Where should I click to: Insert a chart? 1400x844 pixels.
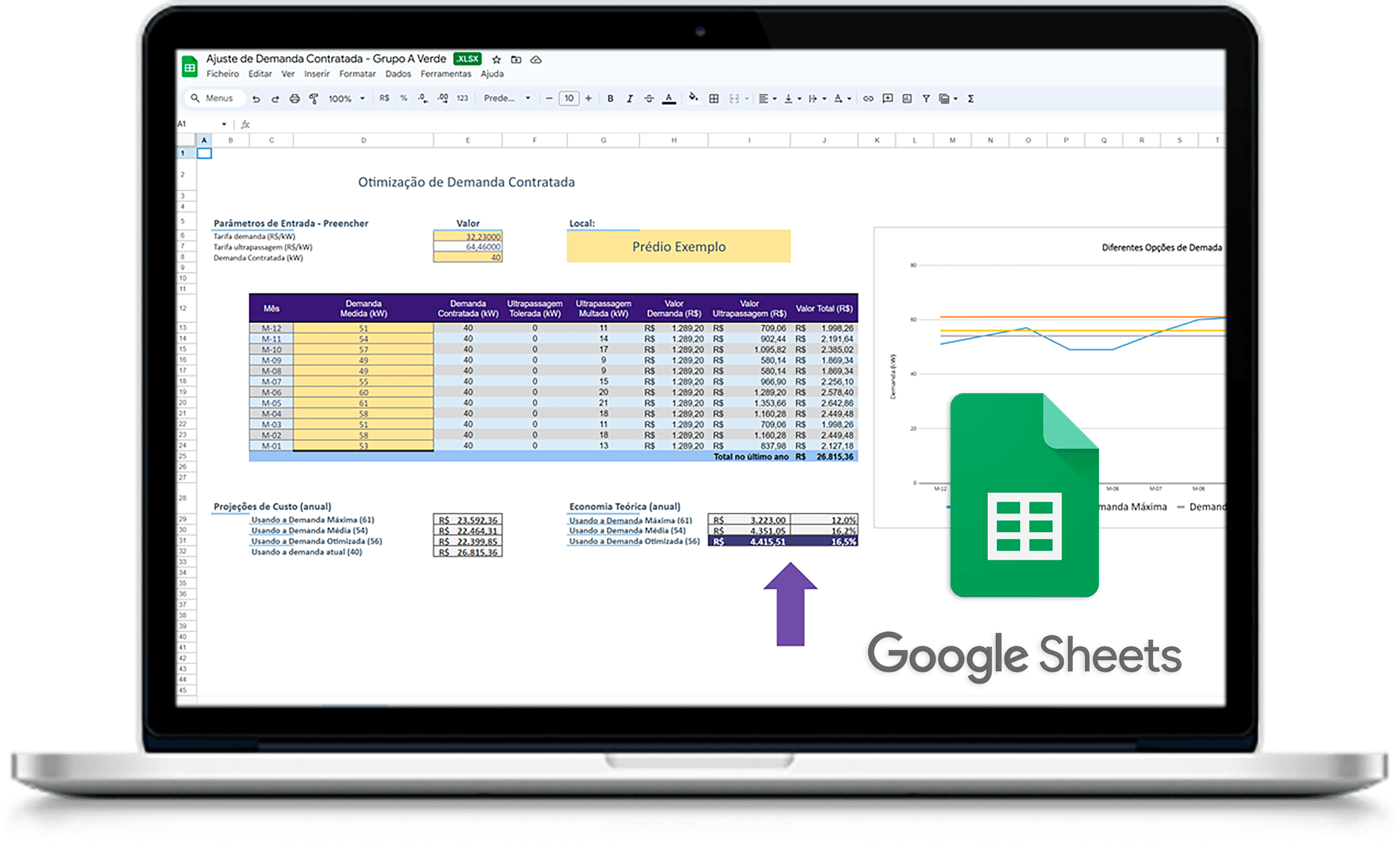pos(907,99)
